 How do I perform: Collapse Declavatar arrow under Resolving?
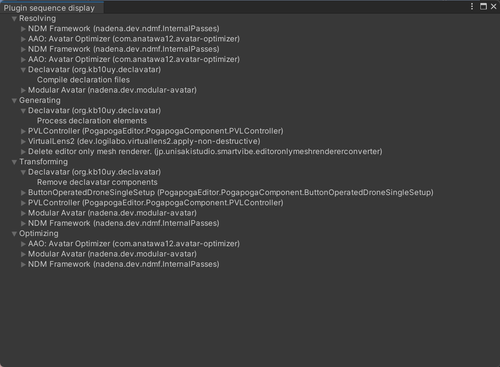pyautogui.click(x=23, y=70)
